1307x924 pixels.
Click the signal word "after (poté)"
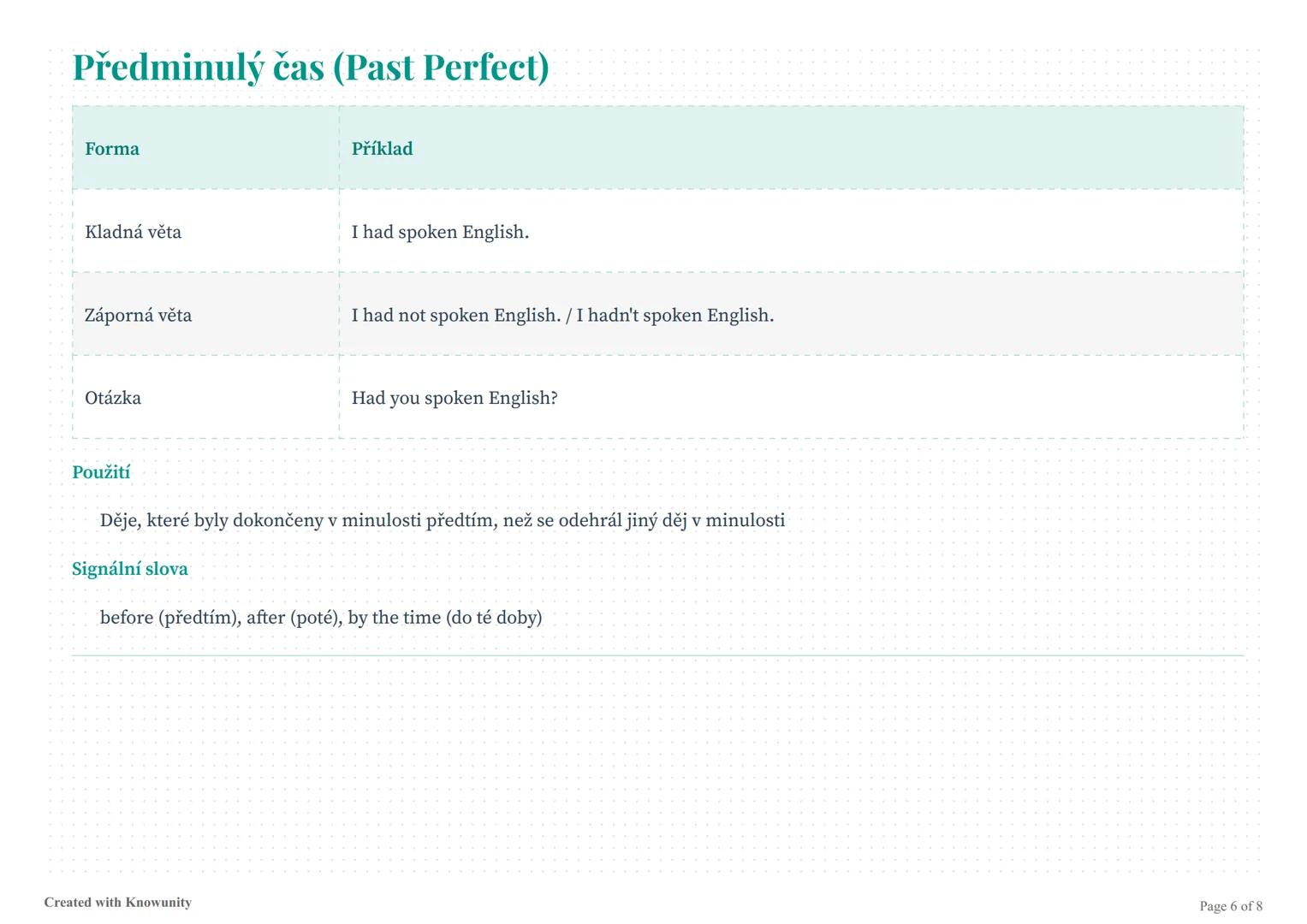tap(294, 618)
